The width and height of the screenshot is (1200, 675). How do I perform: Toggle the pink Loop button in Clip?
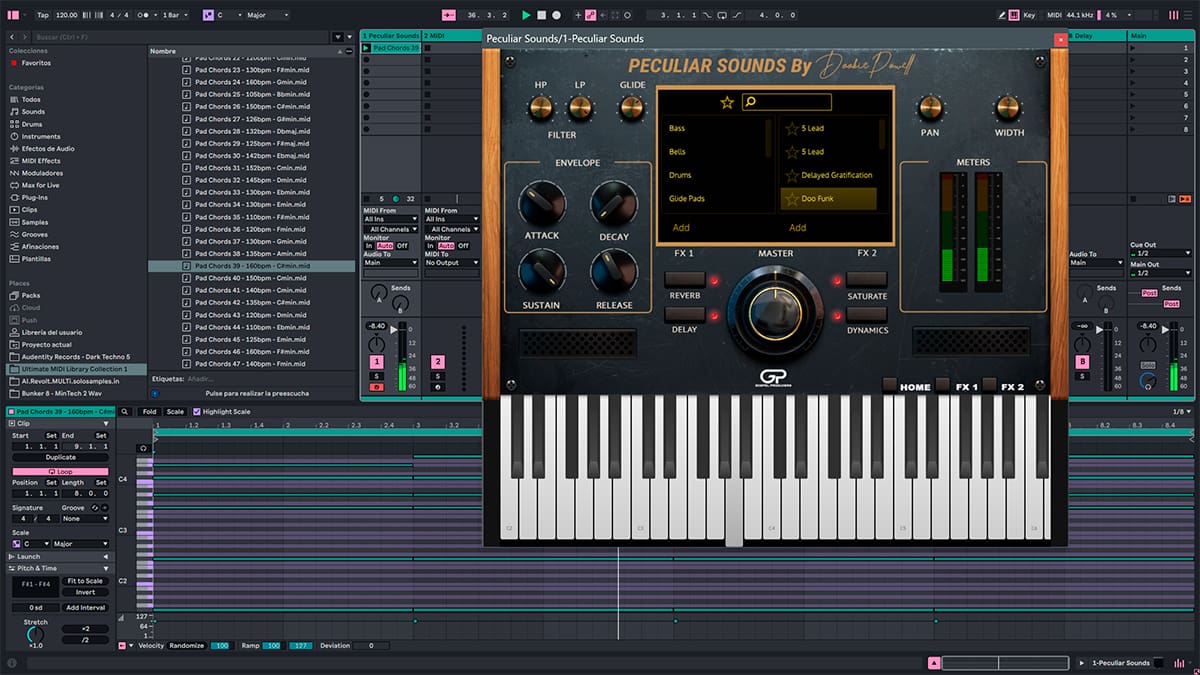[x=61, y=472]
